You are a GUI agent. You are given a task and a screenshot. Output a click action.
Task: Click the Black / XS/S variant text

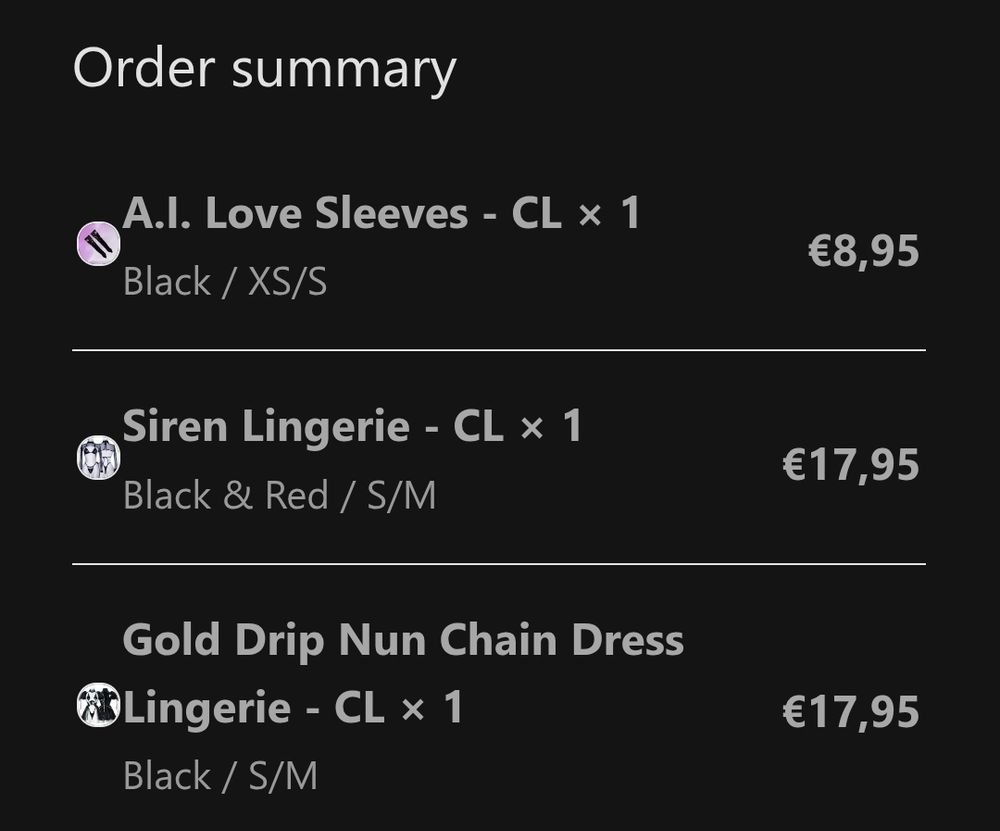pos(225,282)
